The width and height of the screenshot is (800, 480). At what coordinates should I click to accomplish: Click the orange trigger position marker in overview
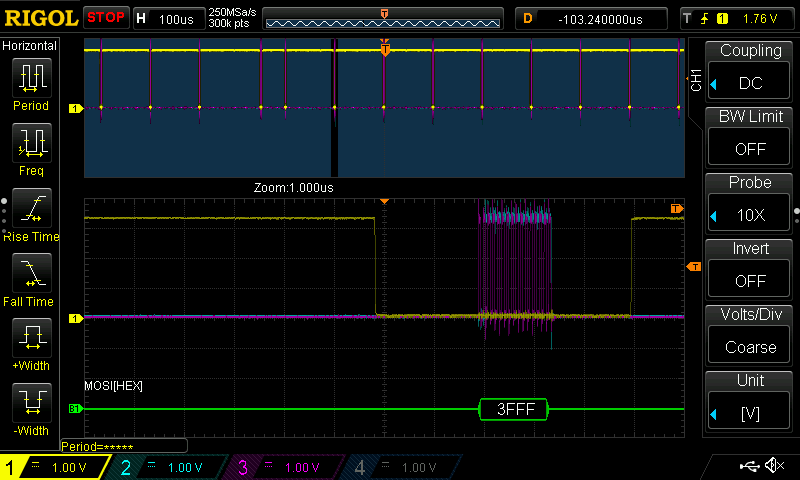(385, 49)
